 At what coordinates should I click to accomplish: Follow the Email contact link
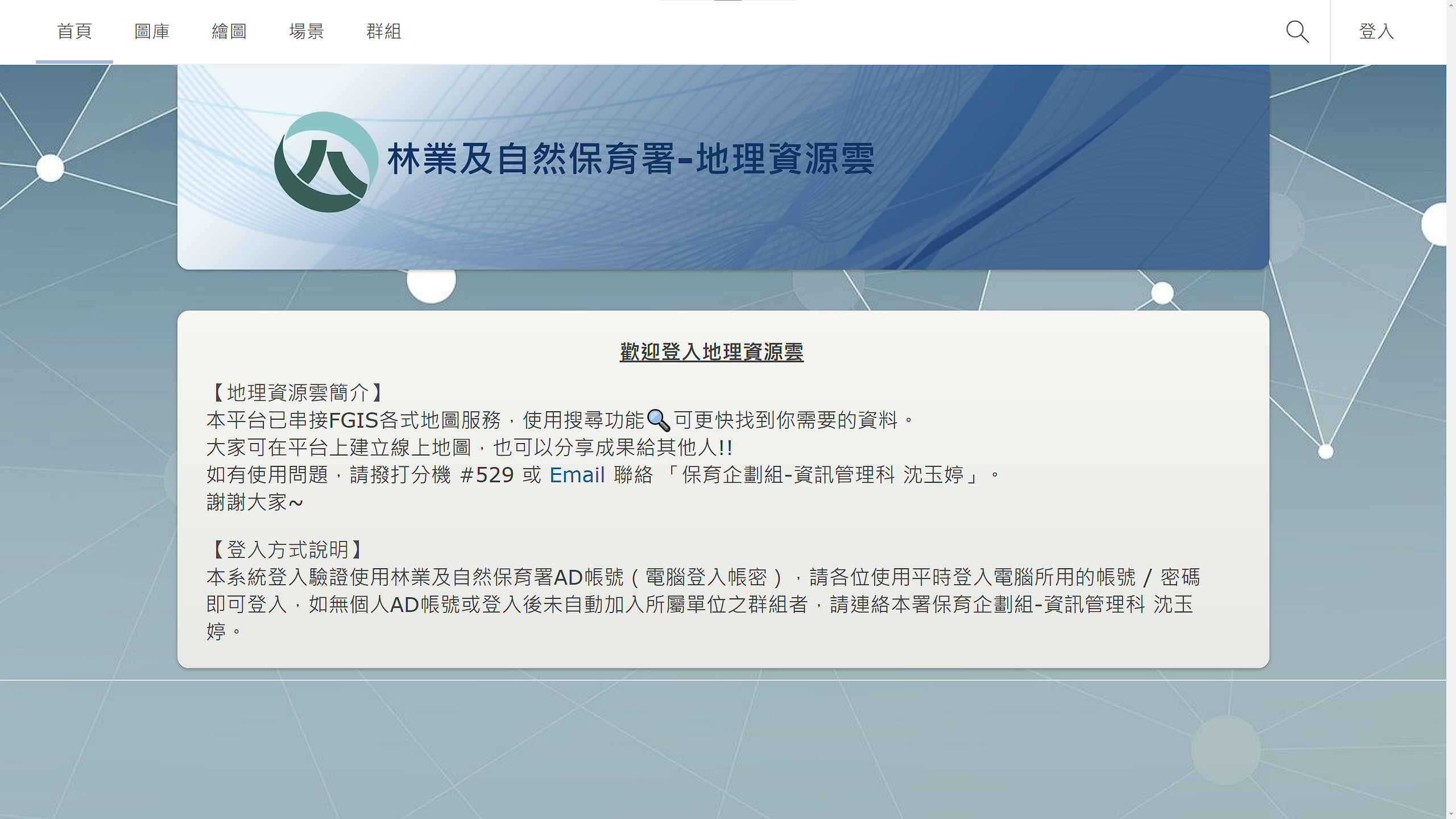pyautogui.click(x=577, y=475)
